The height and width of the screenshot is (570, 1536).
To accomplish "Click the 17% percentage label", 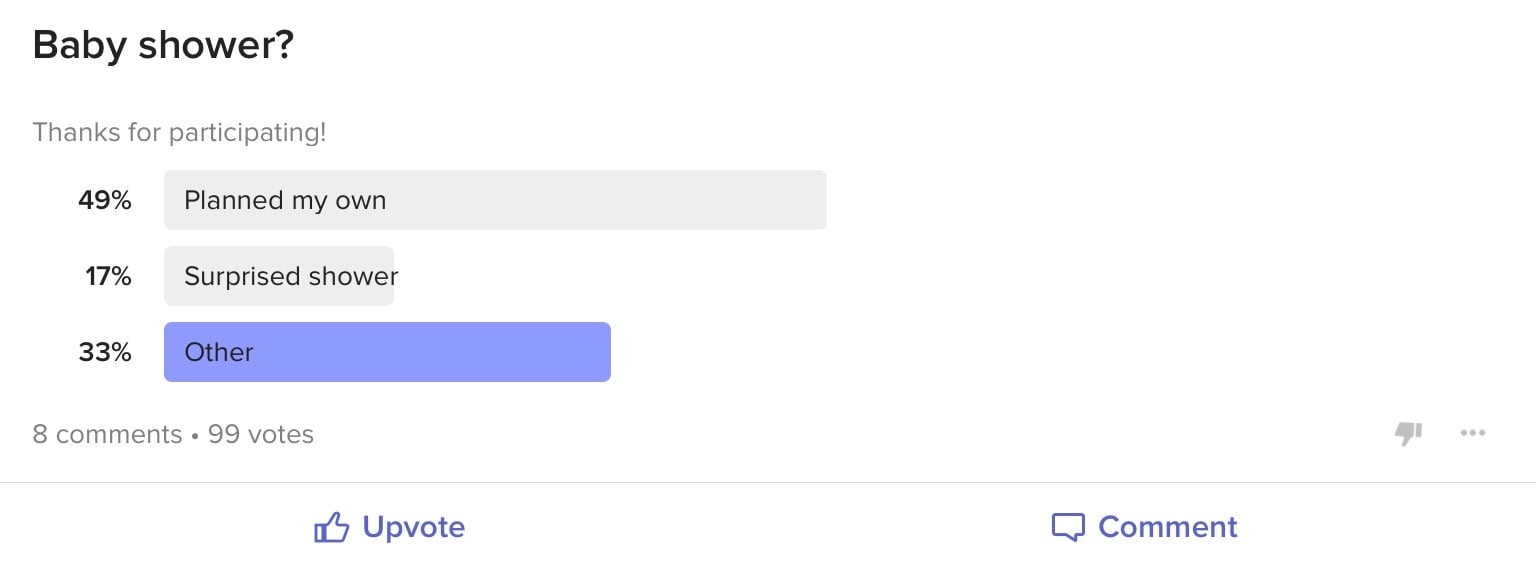I will [108, 276].
